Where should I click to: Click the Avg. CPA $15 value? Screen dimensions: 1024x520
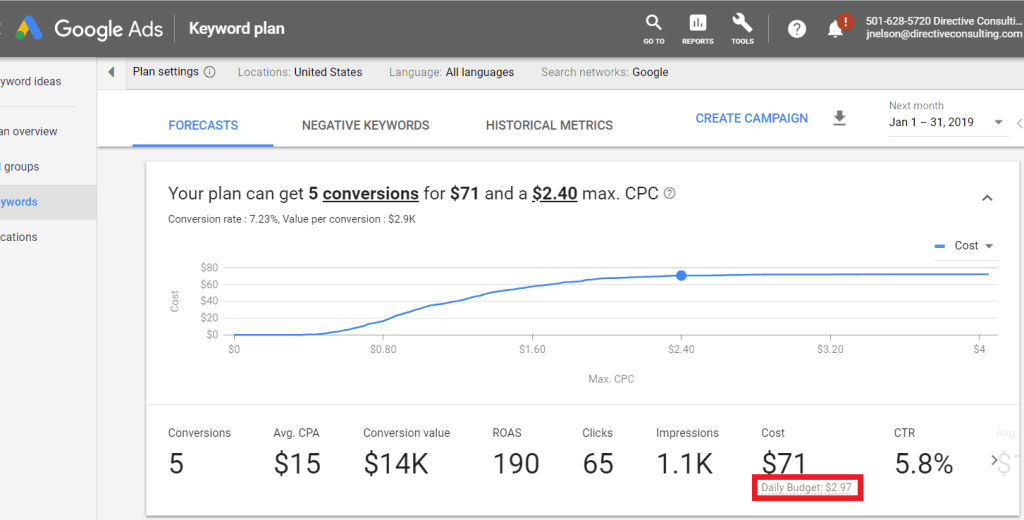point(297,464)
